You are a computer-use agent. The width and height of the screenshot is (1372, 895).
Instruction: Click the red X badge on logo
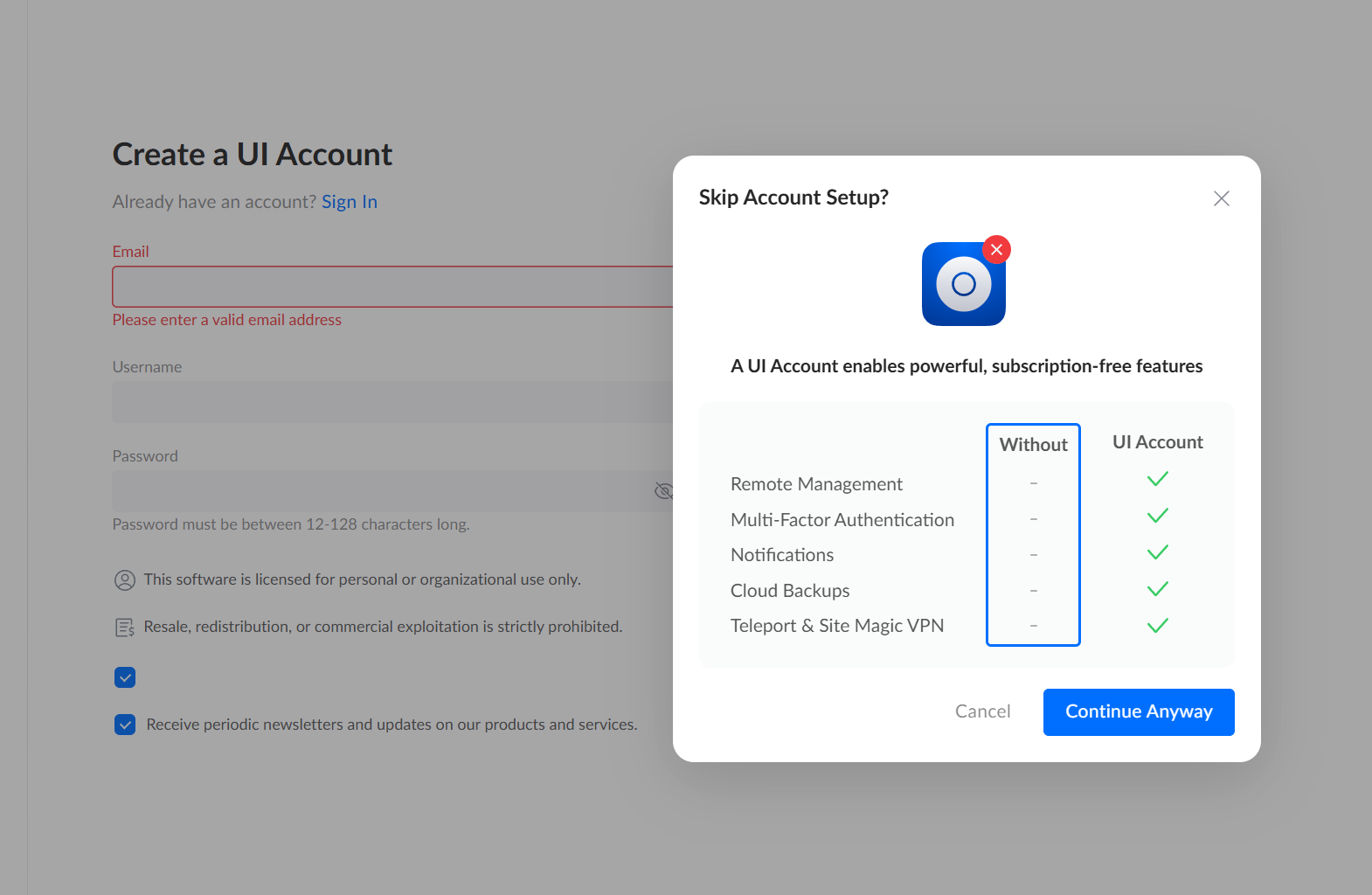tap(996, 250)
